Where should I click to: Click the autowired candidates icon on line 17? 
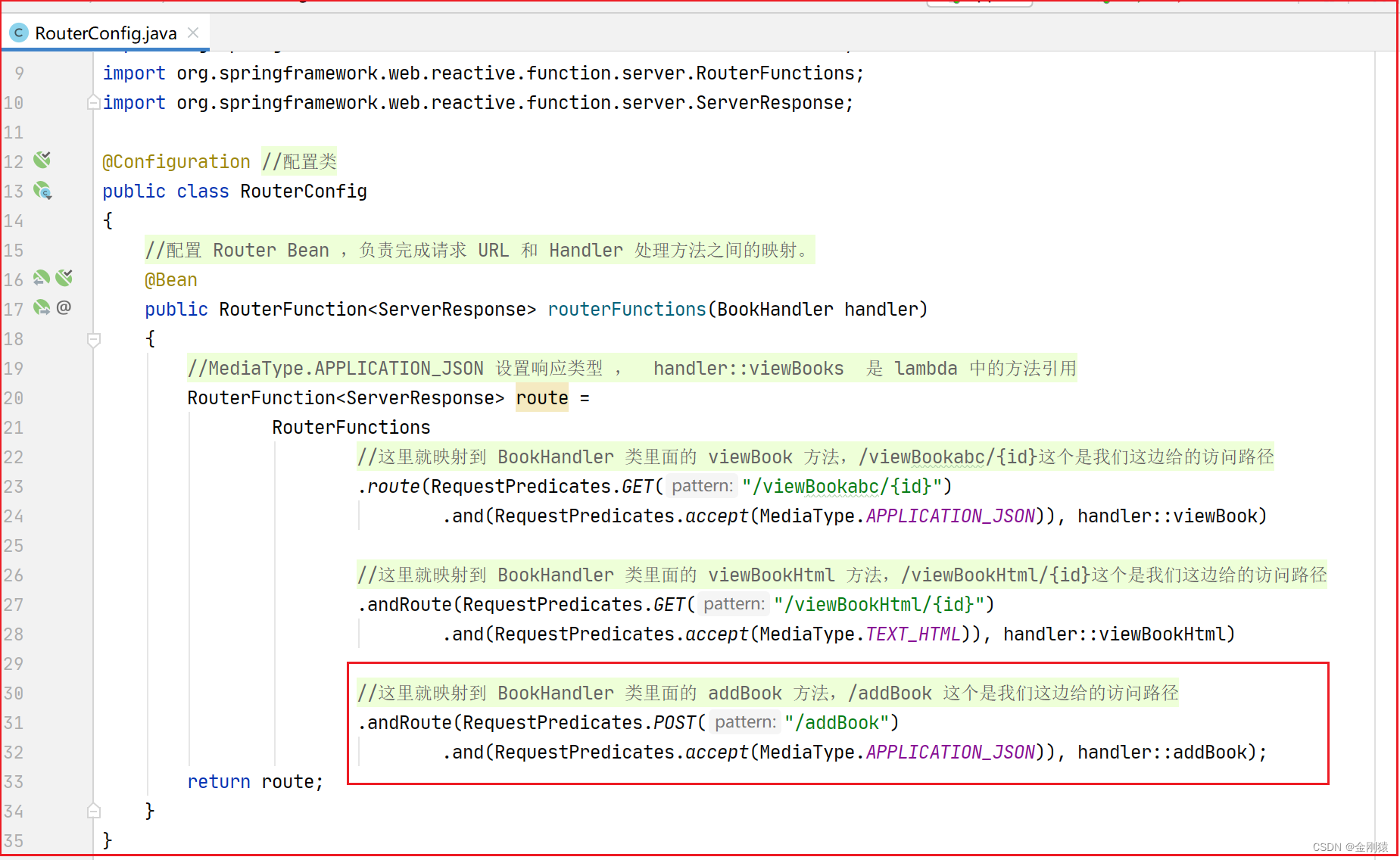(42, 307)
